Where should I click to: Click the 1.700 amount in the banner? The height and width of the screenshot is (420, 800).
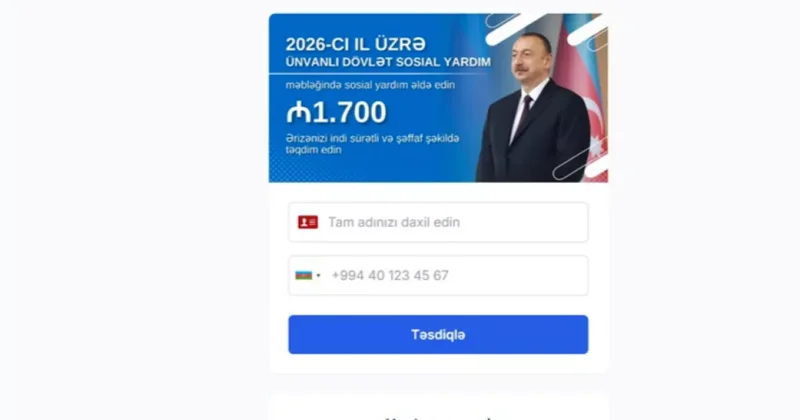(x=349, y=112)
